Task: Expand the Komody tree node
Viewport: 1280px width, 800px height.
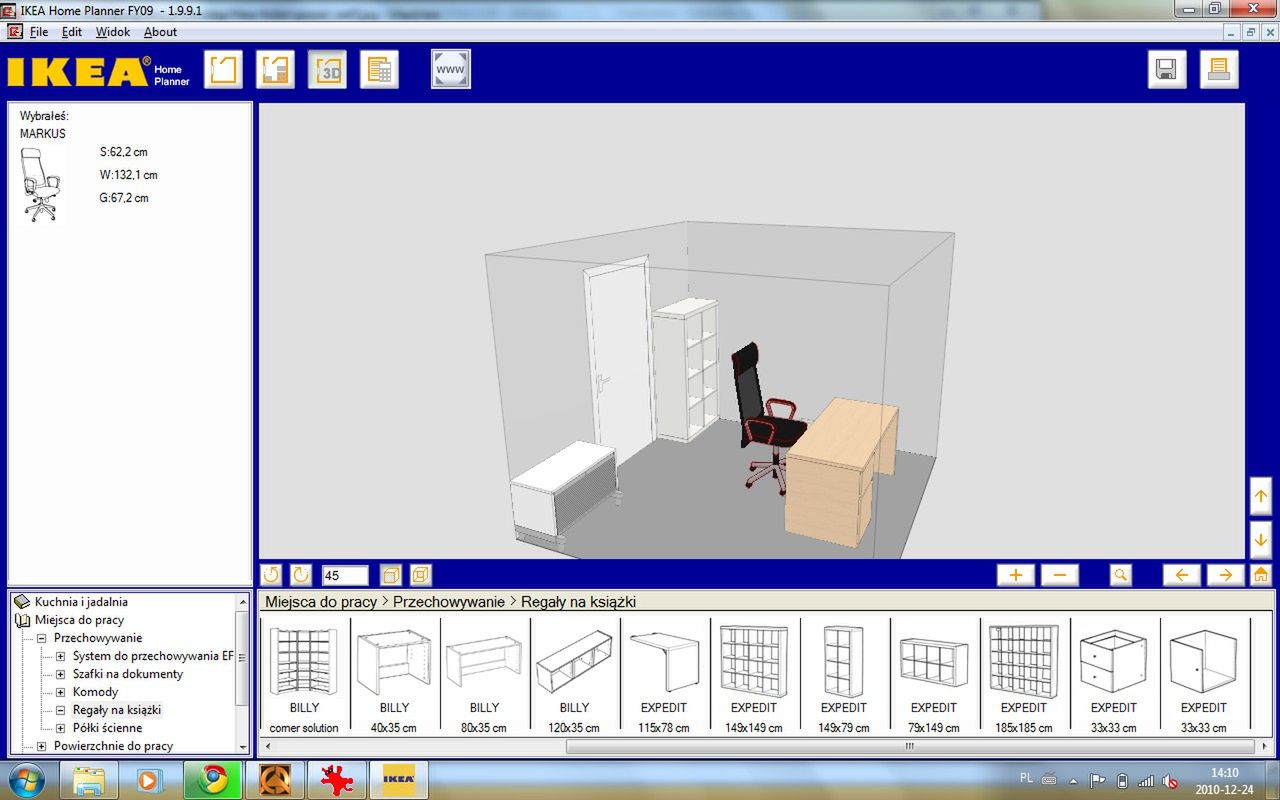Action: coord(60,692)
